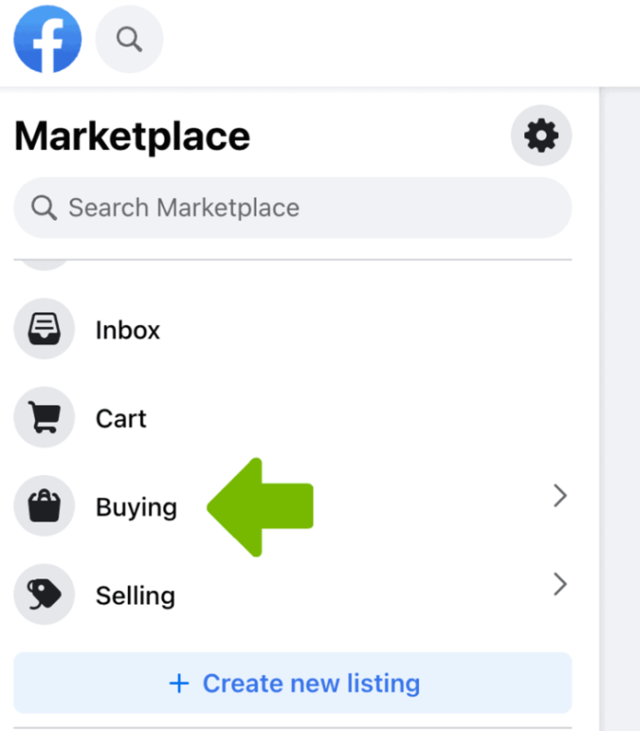Click the Facebook logo icon

coord(48,39)
